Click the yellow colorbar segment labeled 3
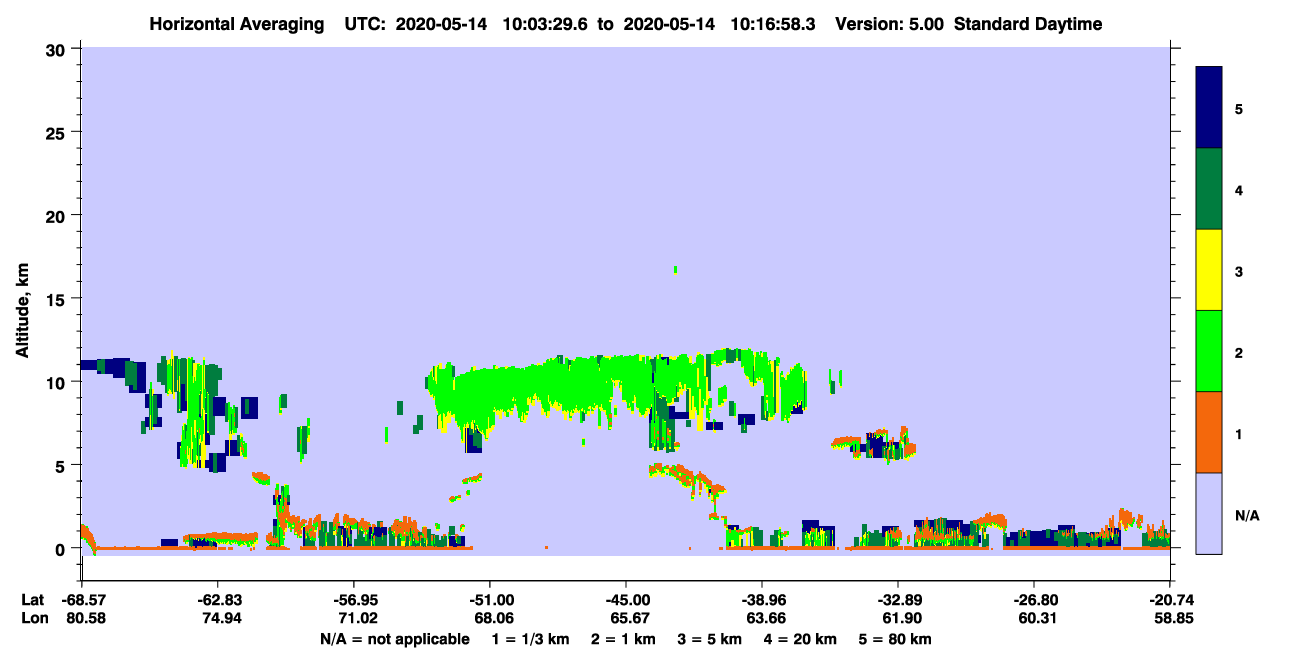The image size is (1300, 667). (x=1209, y=270)
